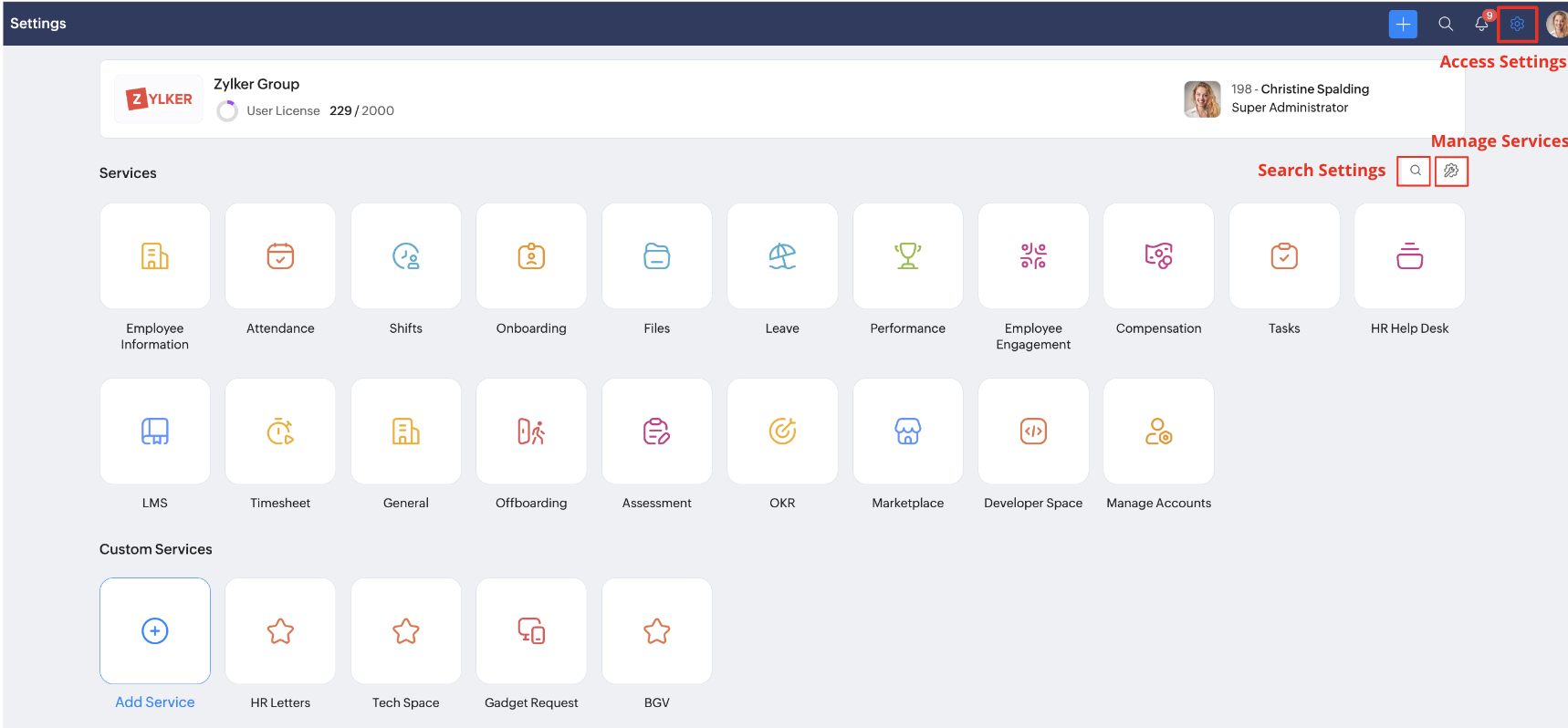The image size is (1568, 728).
Task: Open the General settings tile
Action: pyautogui.click(x=406, y=432)
